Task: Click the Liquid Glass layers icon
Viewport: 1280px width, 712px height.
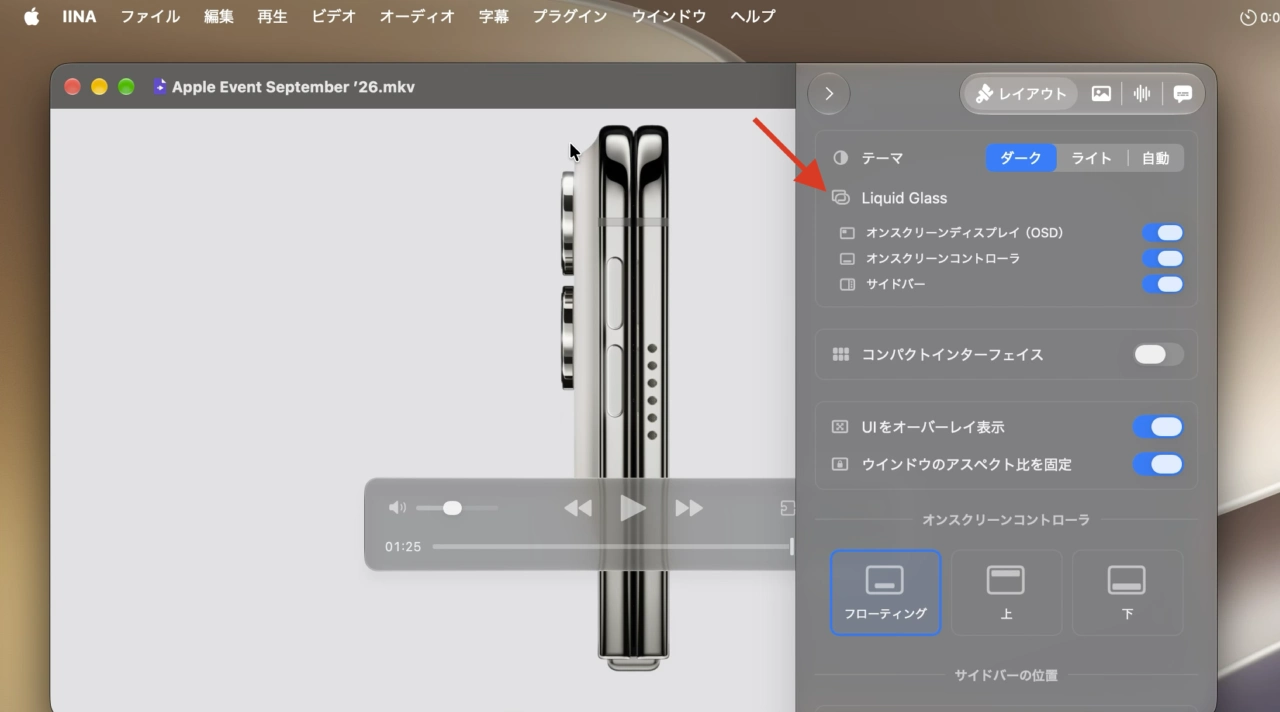Action: (x=840, y=198)
